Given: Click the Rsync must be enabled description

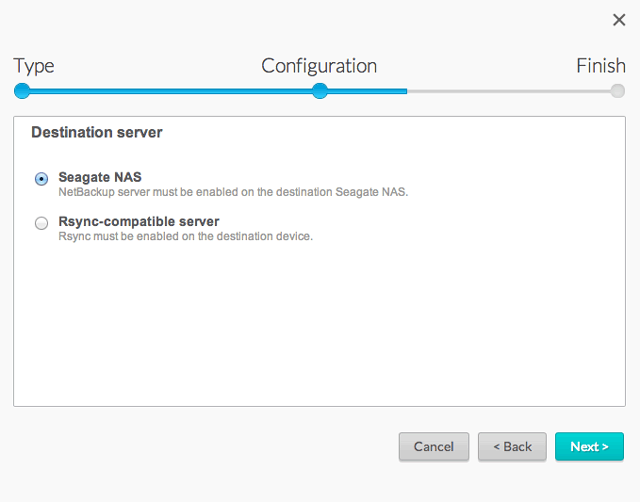Looking at the screenshot, I should (186, 236).
